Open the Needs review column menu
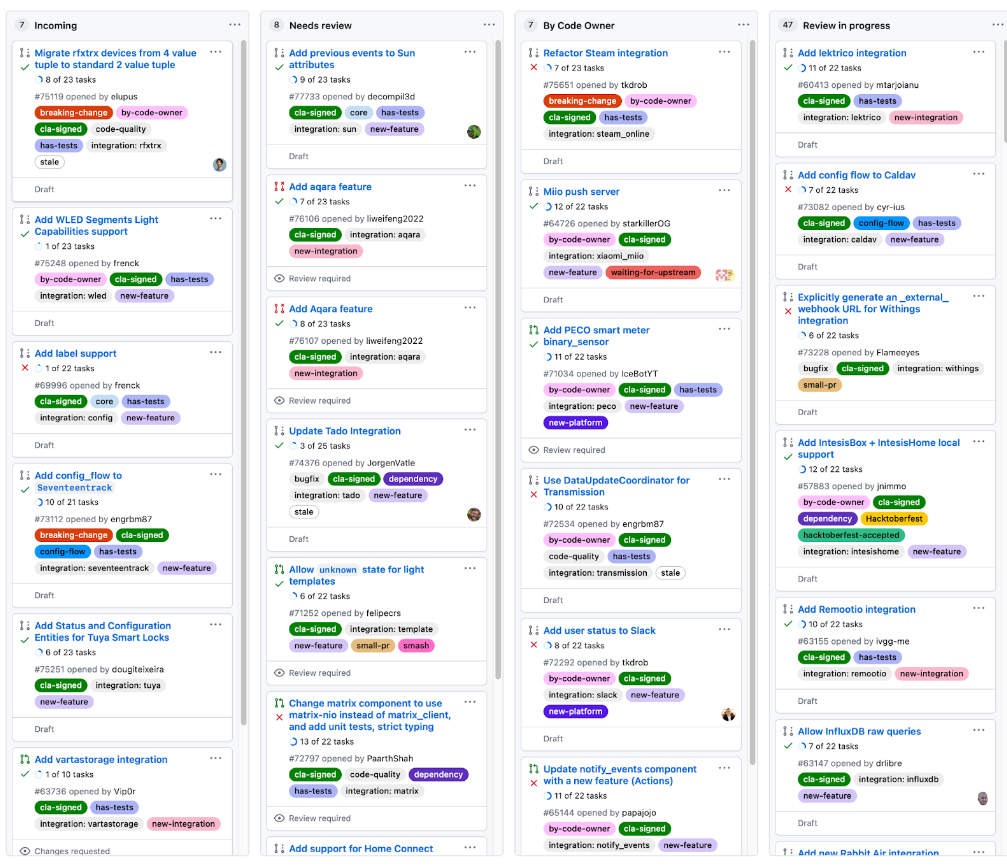The width and height of the screenshot is (1007, 868). (x=489, y=25)
